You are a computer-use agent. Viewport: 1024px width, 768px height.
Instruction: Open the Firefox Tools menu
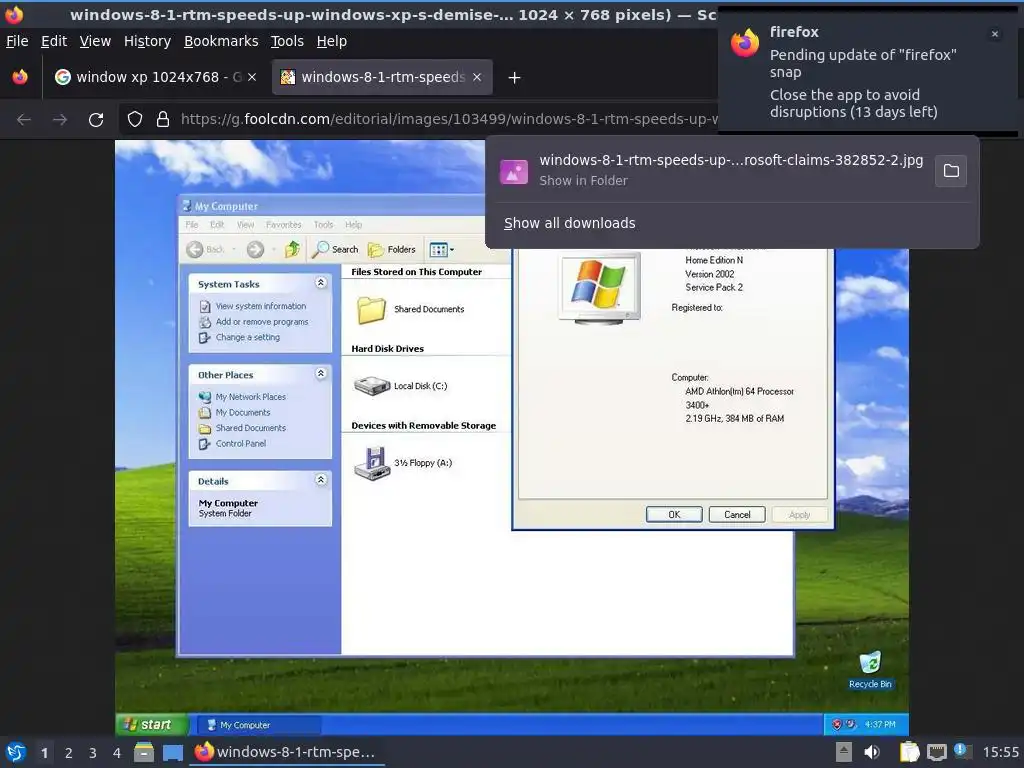[x=287, y=41]
